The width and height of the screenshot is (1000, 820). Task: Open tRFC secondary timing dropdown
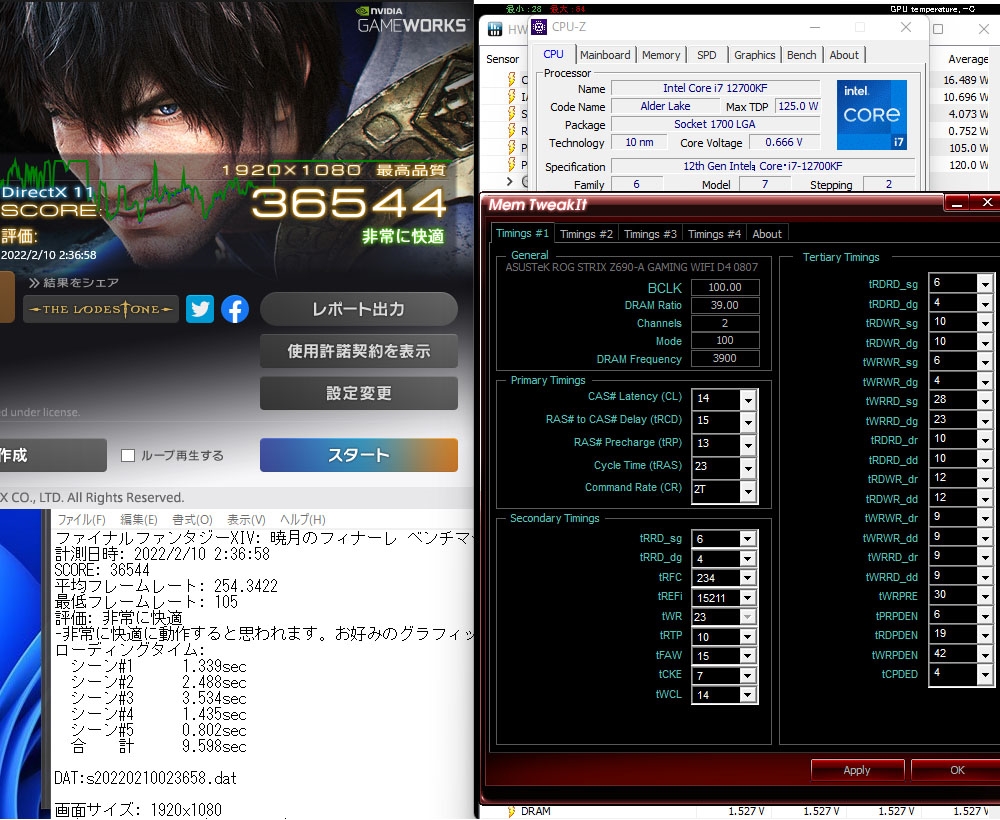748,578
